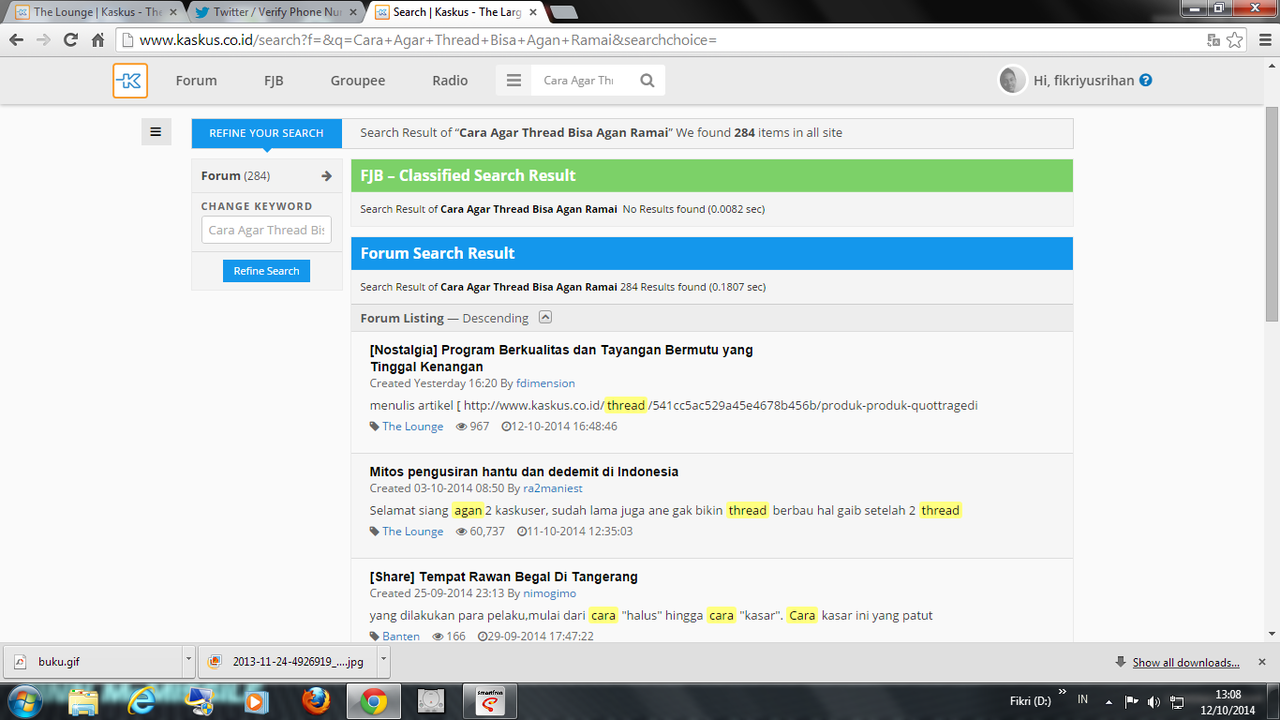Open the Radio menu item
The height and width of the screenshot is (720, 1280).
click(x=450, y=81)
